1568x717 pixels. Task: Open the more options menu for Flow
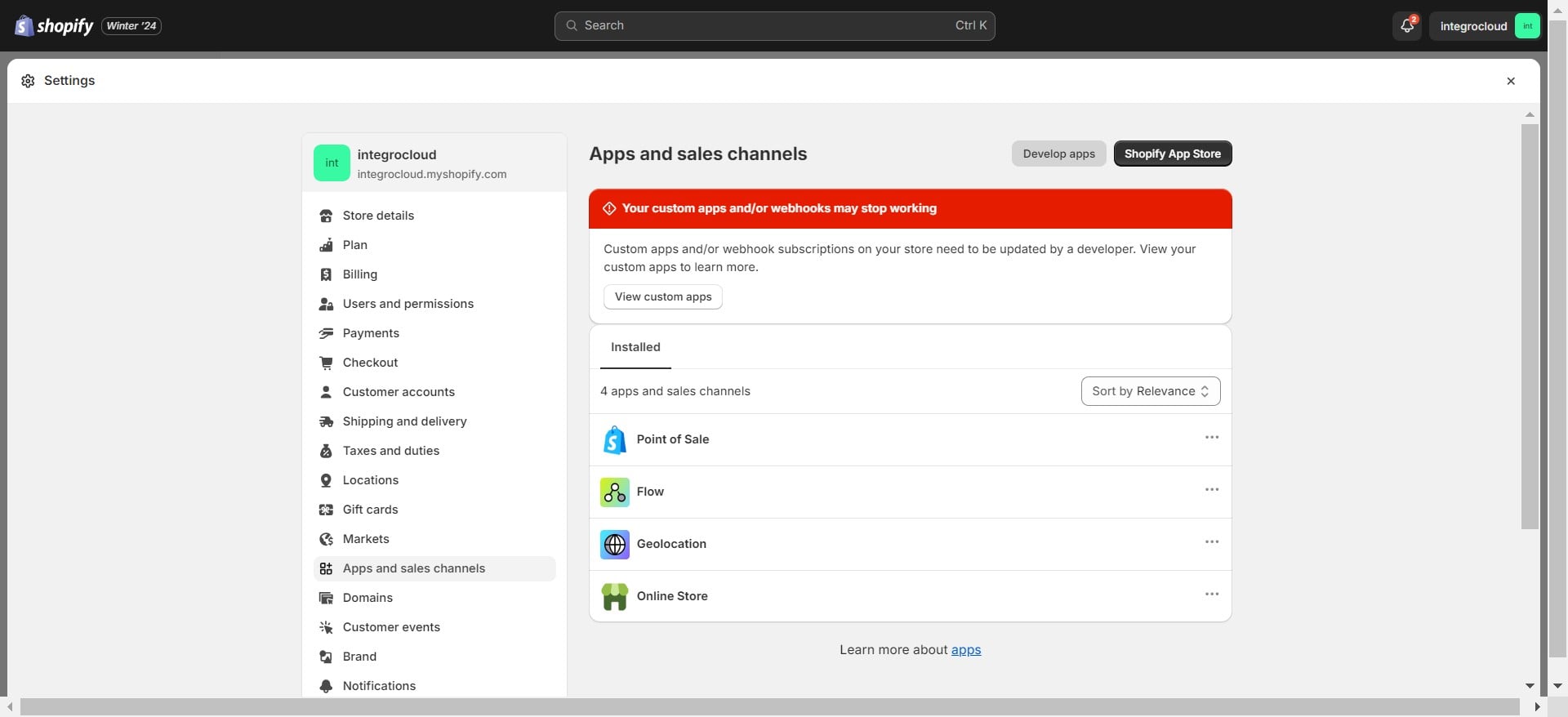(x=1211, y=490)
